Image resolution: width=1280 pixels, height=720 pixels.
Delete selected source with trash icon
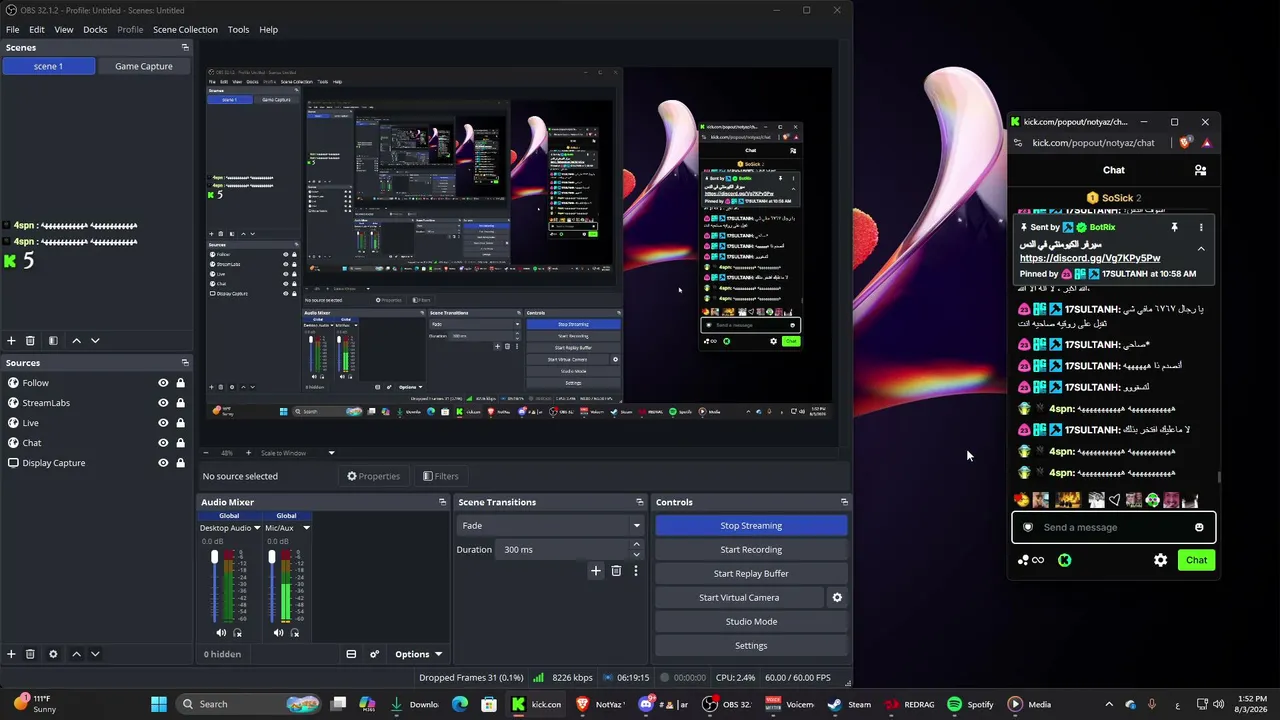[x=30, y=654]
